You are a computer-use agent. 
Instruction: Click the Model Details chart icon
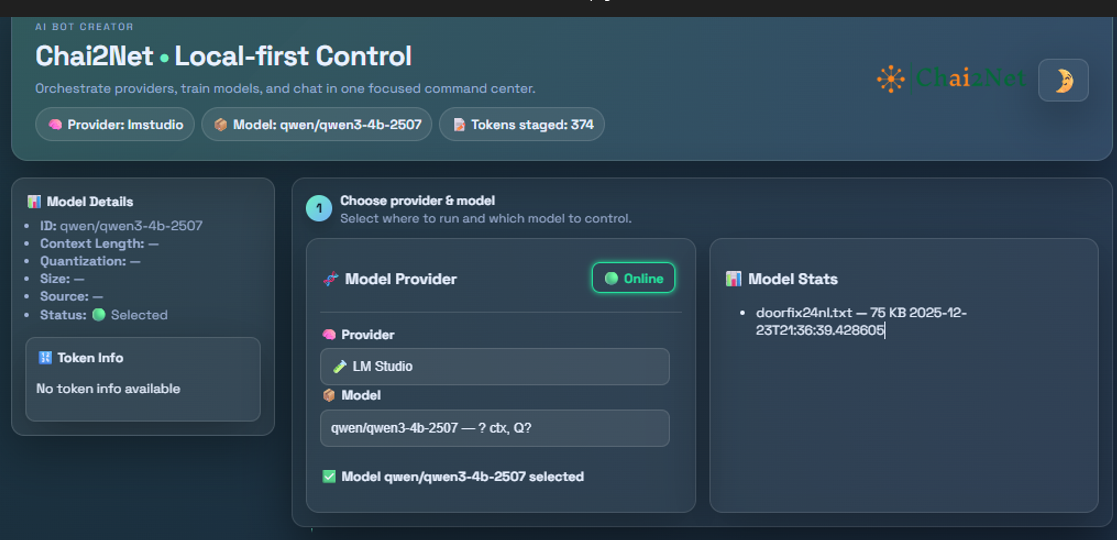[x=35, y=202]
